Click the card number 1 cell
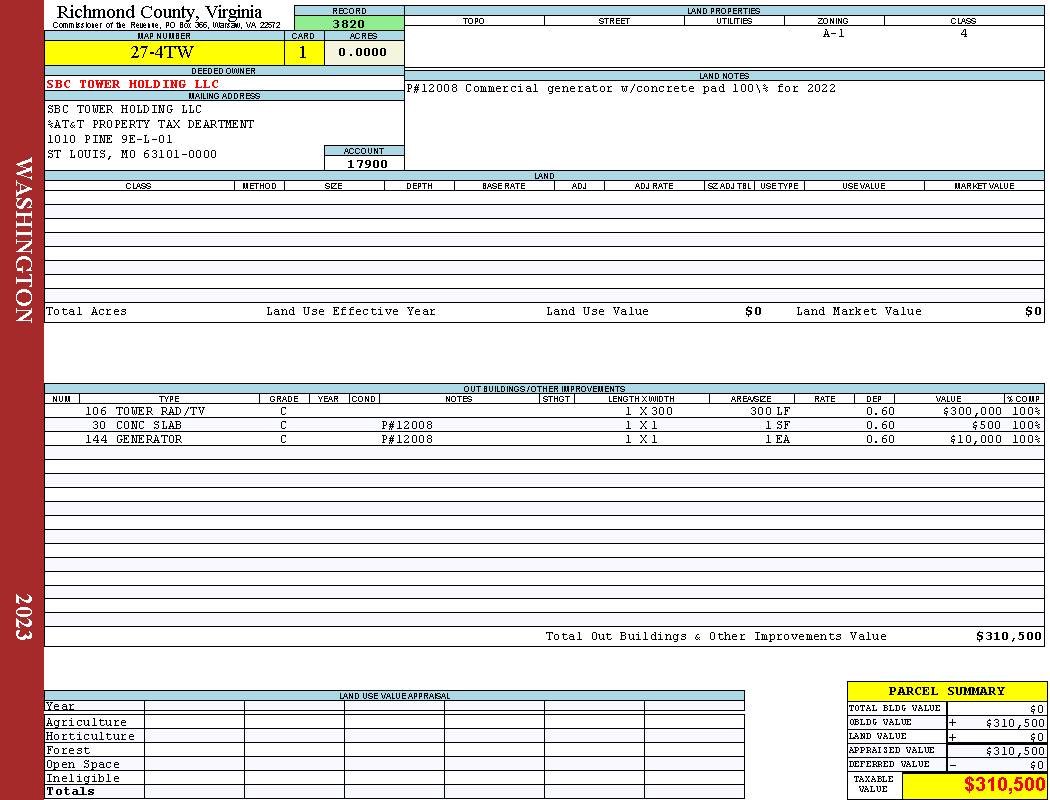Screen dimensions: 1050x800 pos(303,52)
